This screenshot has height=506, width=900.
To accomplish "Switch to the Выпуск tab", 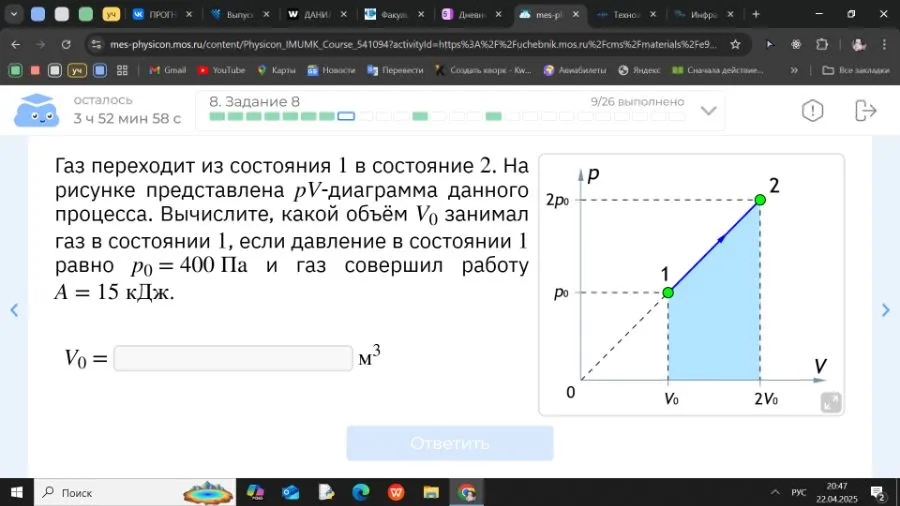I will pyautogui.click(x=231, y=14).
